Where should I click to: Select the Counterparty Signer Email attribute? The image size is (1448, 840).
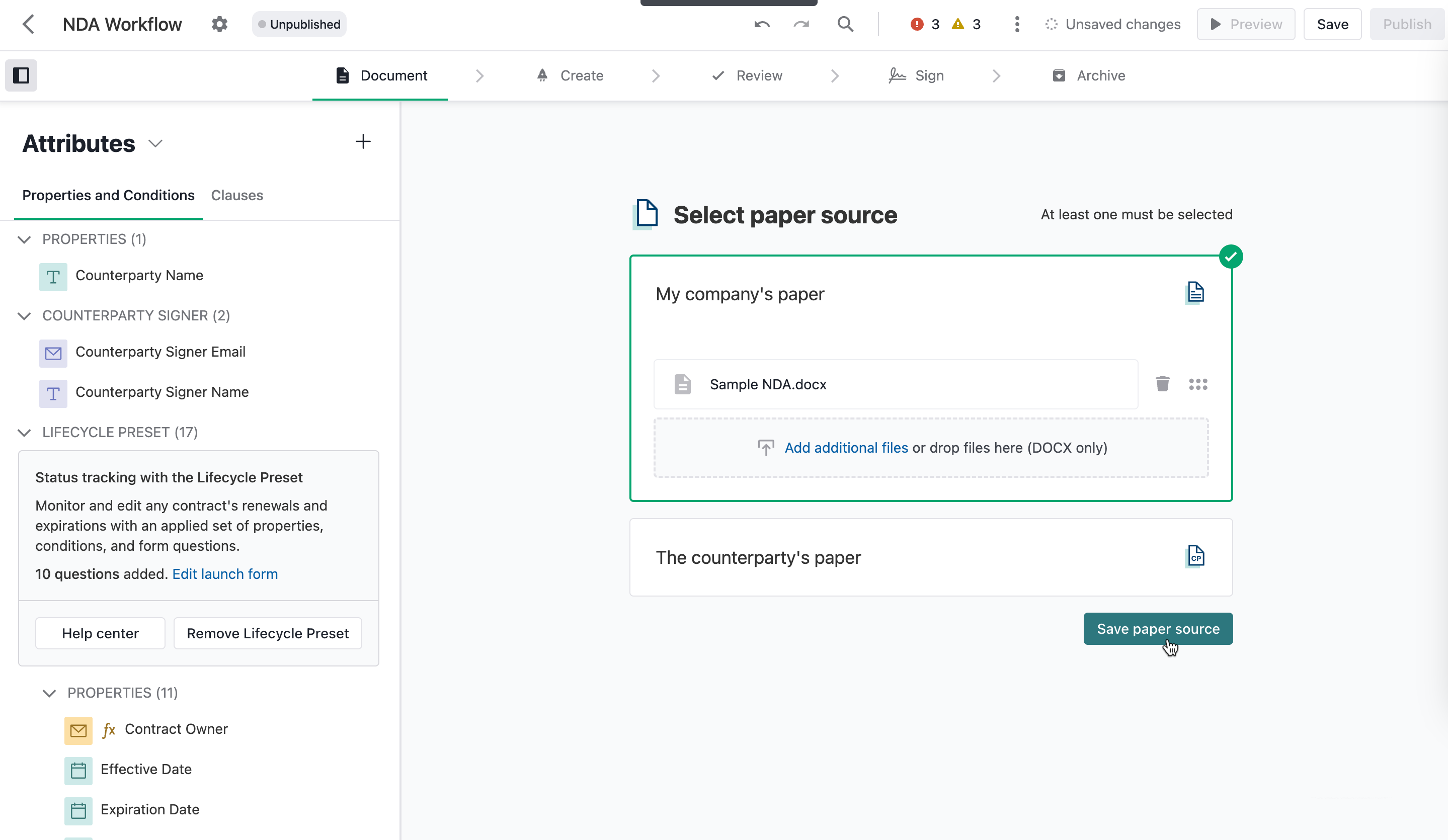(160, 352)
